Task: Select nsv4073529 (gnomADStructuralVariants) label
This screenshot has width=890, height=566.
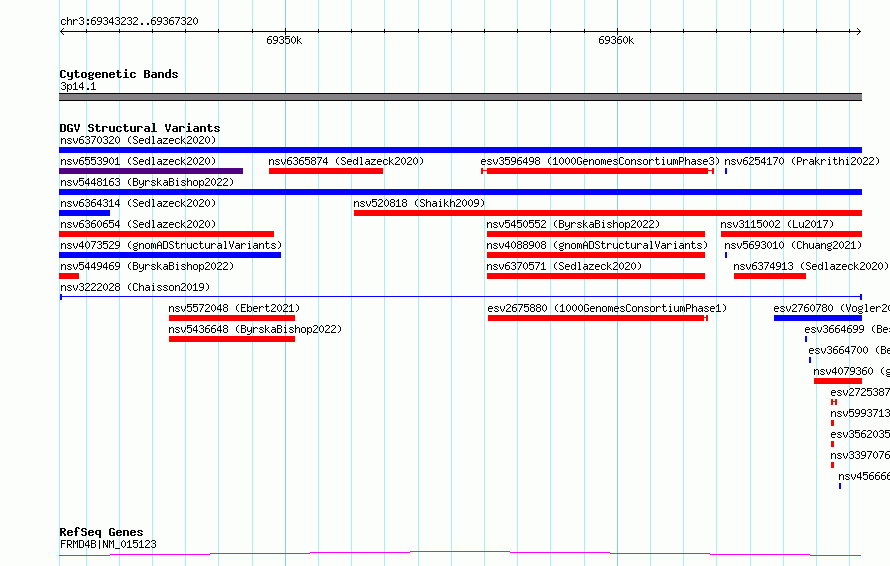Action: 171,245
